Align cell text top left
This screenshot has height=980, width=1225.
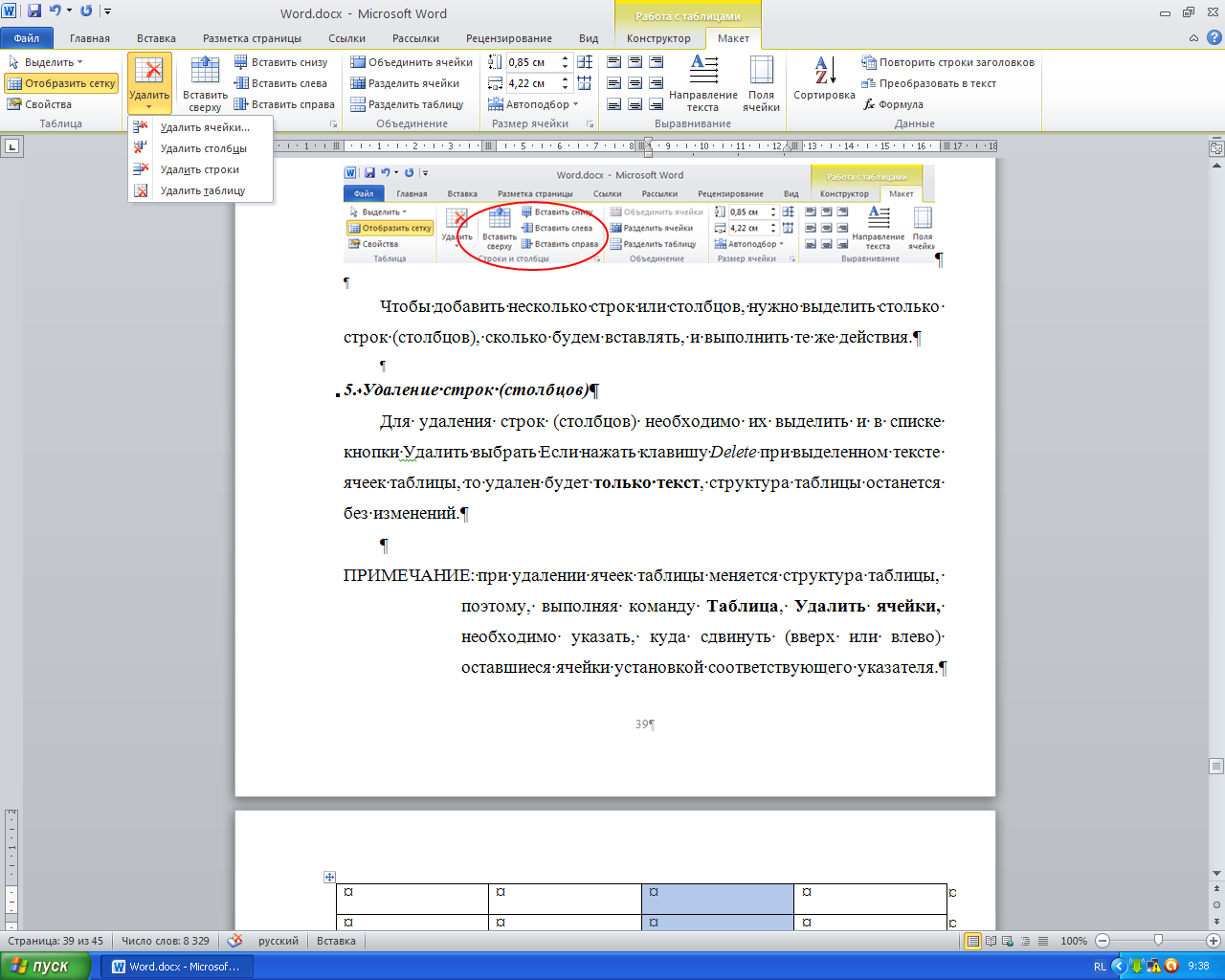click(x=613, y=62)
